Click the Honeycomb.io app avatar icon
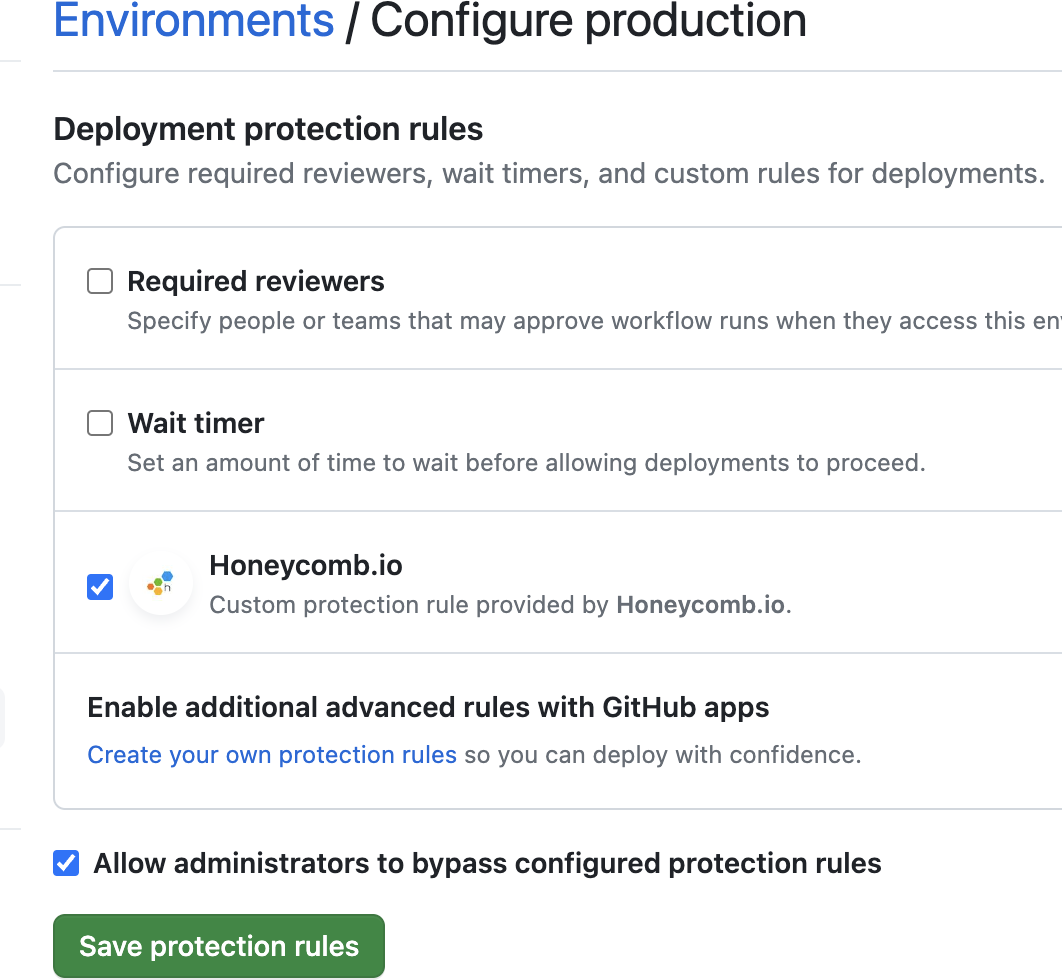1062x980 pixels. point(160,583)
